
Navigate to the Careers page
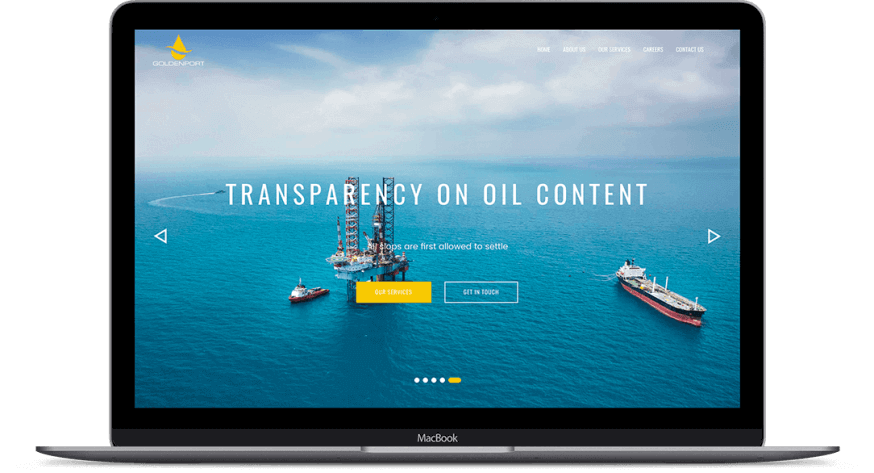(x=653, y=49)
